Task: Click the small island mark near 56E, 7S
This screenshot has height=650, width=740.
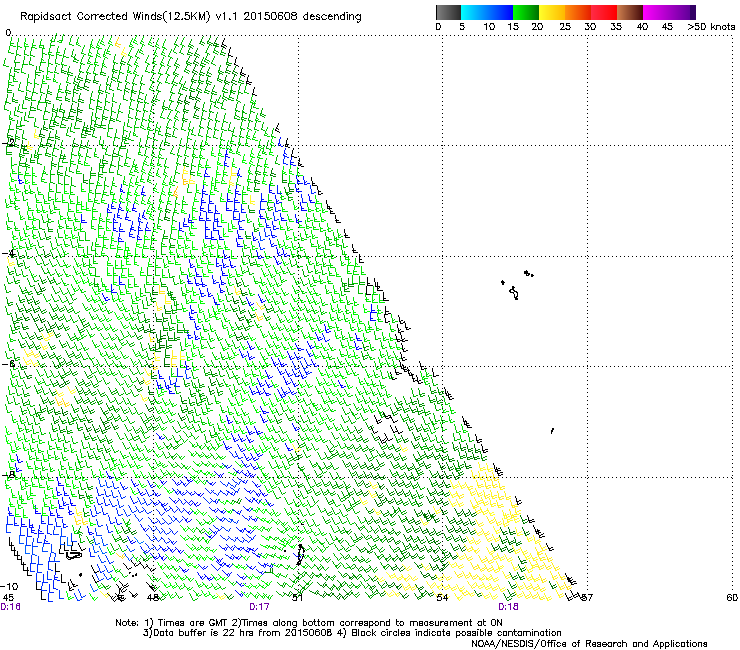Action: point(552,431)
